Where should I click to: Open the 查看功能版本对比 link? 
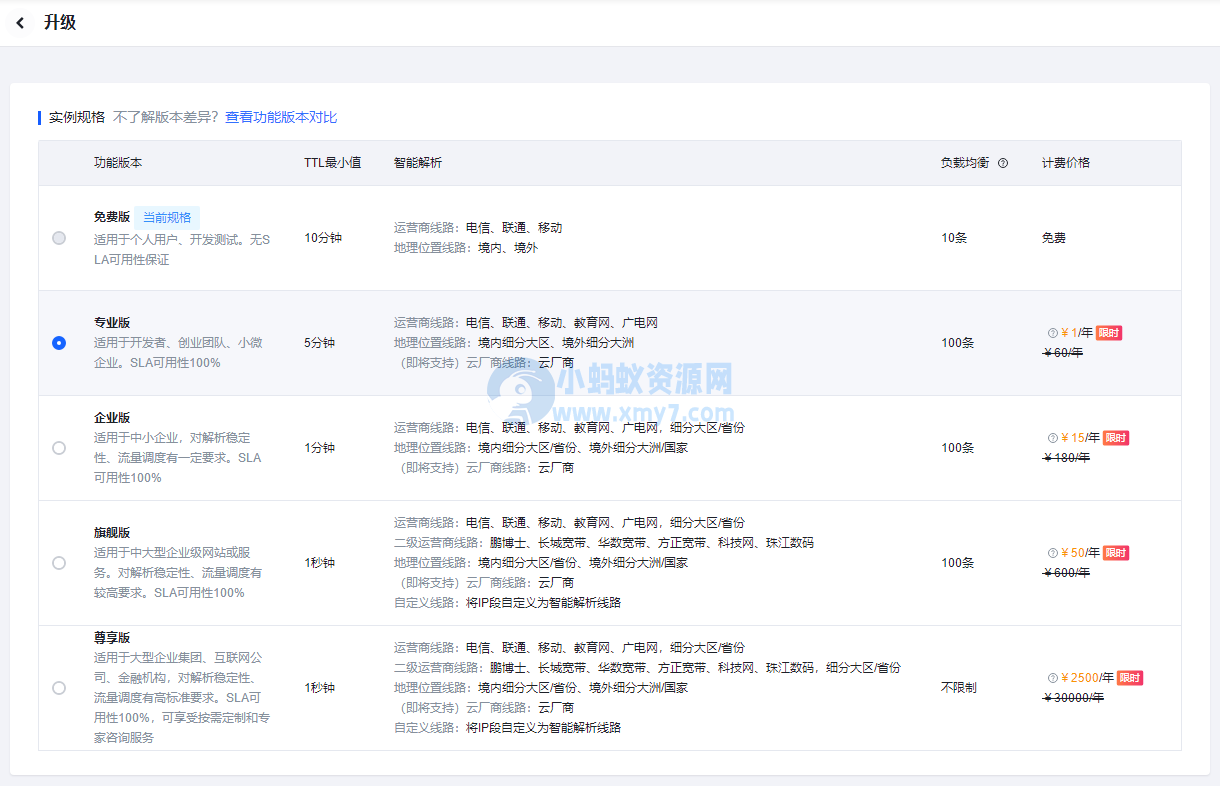tap(281, 117)
